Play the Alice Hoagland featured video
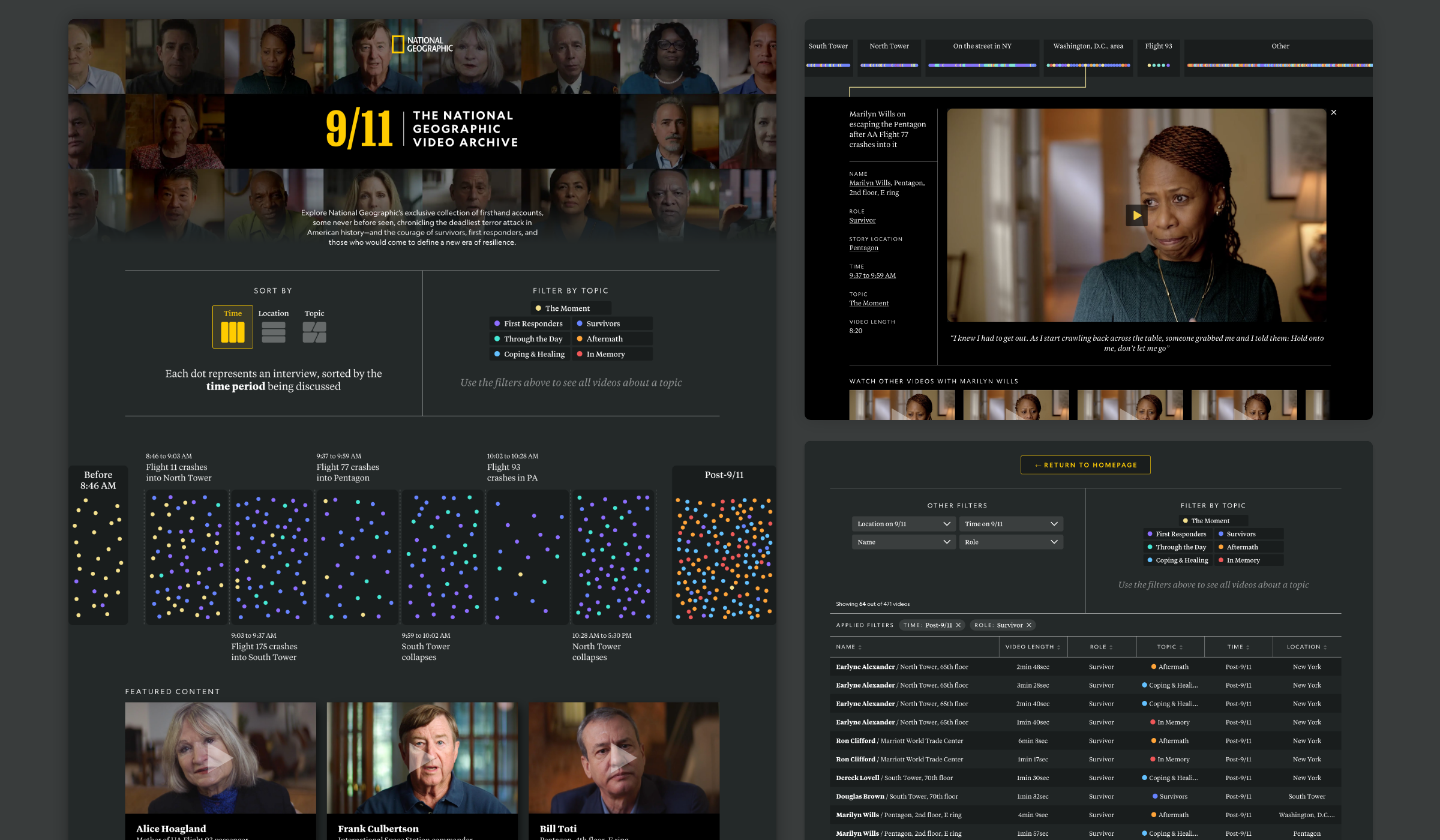 click(220, 759)
